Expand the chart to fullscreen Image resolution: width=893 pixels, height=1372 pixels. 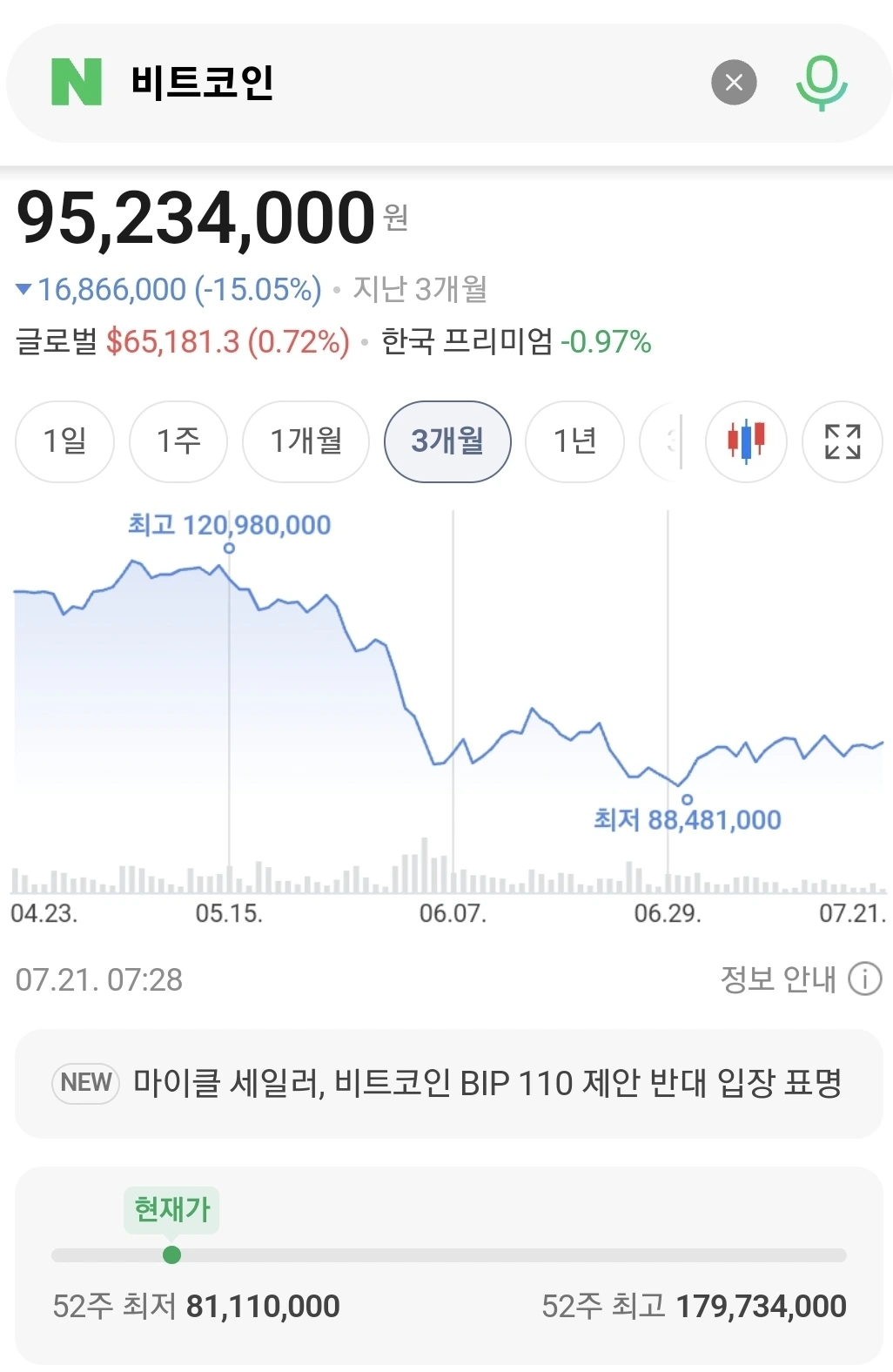843,441
